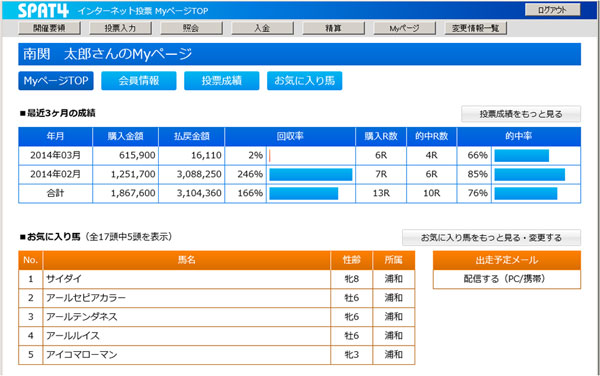The image size is (600, 376).
Task: Click the 的中R数 column header
Action: [x=431, y=137]
